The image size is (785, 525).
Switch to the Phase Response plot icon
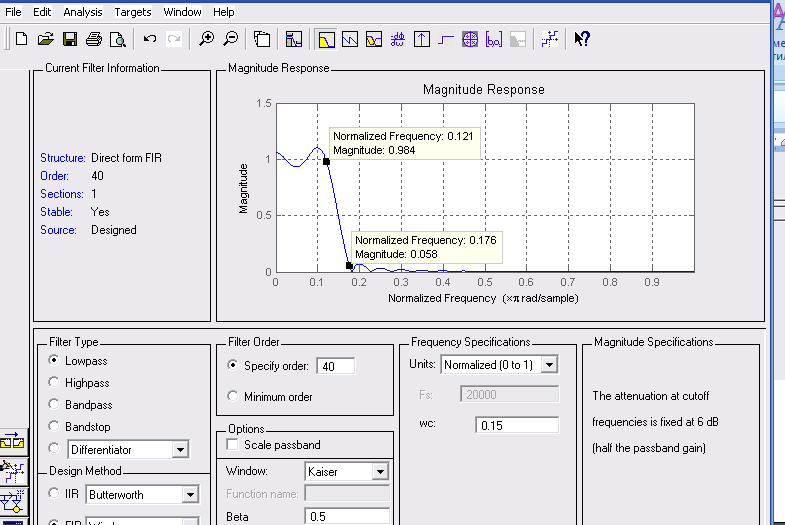350,39
